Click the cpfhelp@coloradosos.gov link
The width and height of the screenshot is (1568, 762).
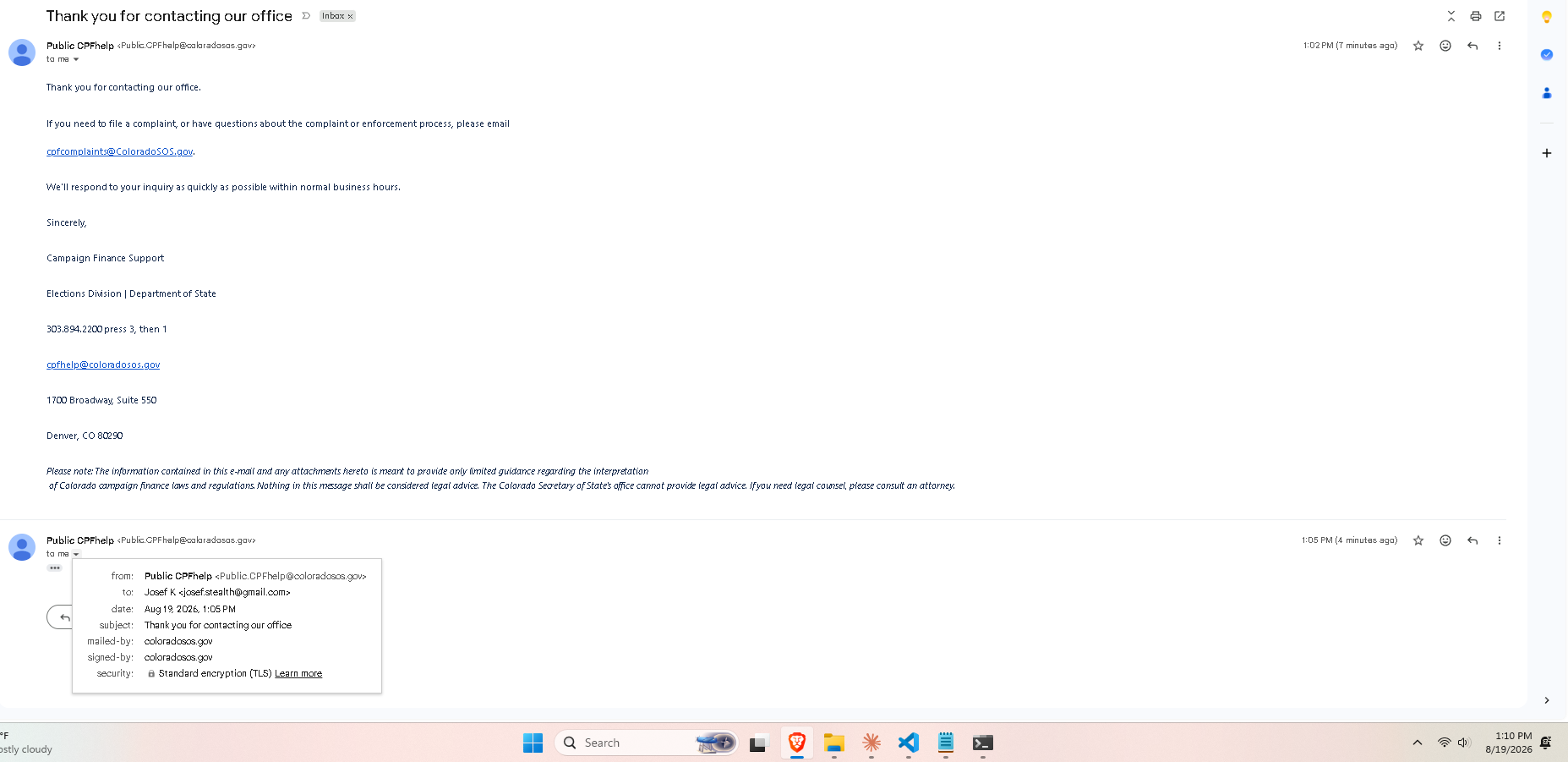tap(103, 365)
